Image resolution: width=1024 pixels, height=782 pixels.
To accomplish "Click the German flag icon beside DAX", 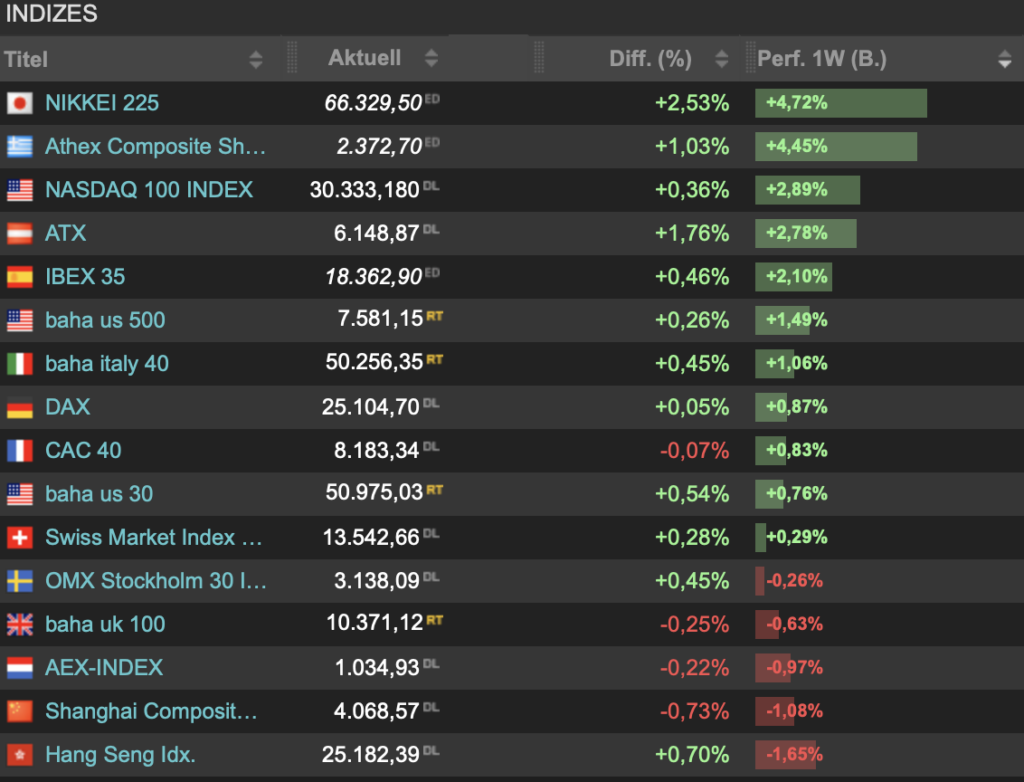I will click(x=20, y=407).
